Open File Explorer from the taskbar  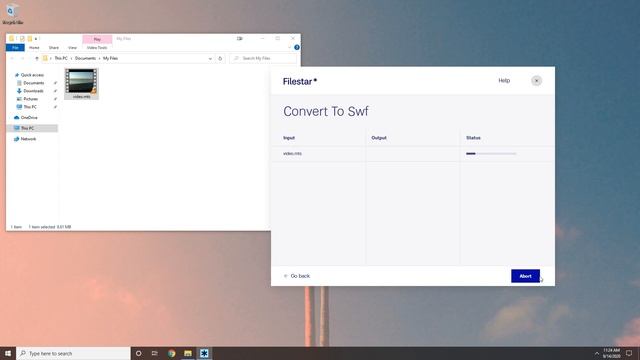point(188,353)
